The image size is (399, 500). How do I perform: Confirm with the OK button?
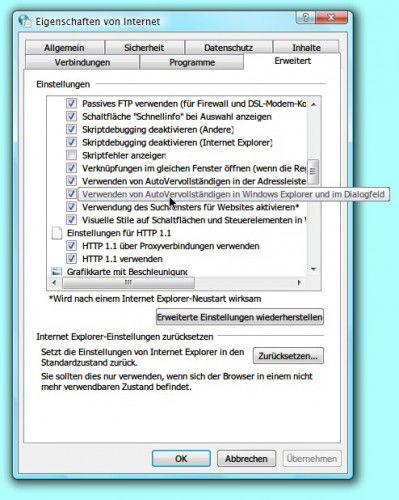tap(181, 459)
